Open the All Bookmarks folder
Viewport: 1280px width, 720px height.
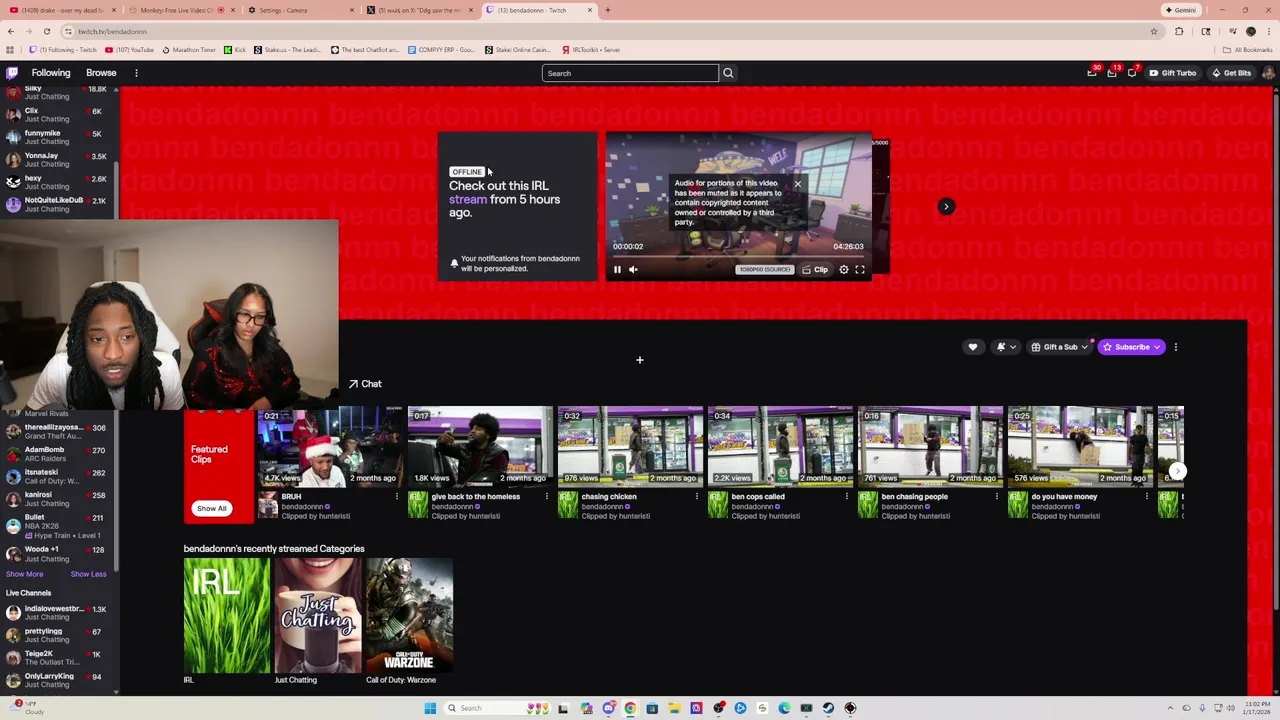[1247, 50]
